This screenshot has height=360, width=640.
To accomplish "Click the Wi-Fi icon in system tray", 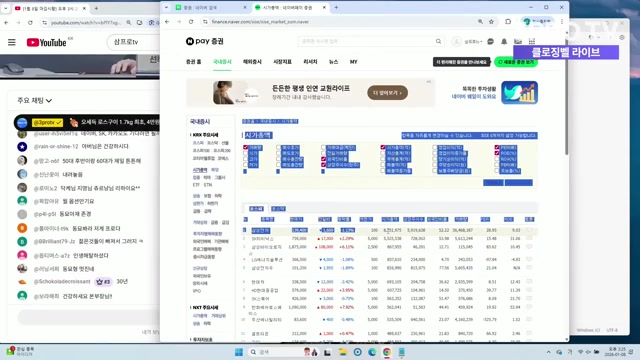I will pos(580,352).
